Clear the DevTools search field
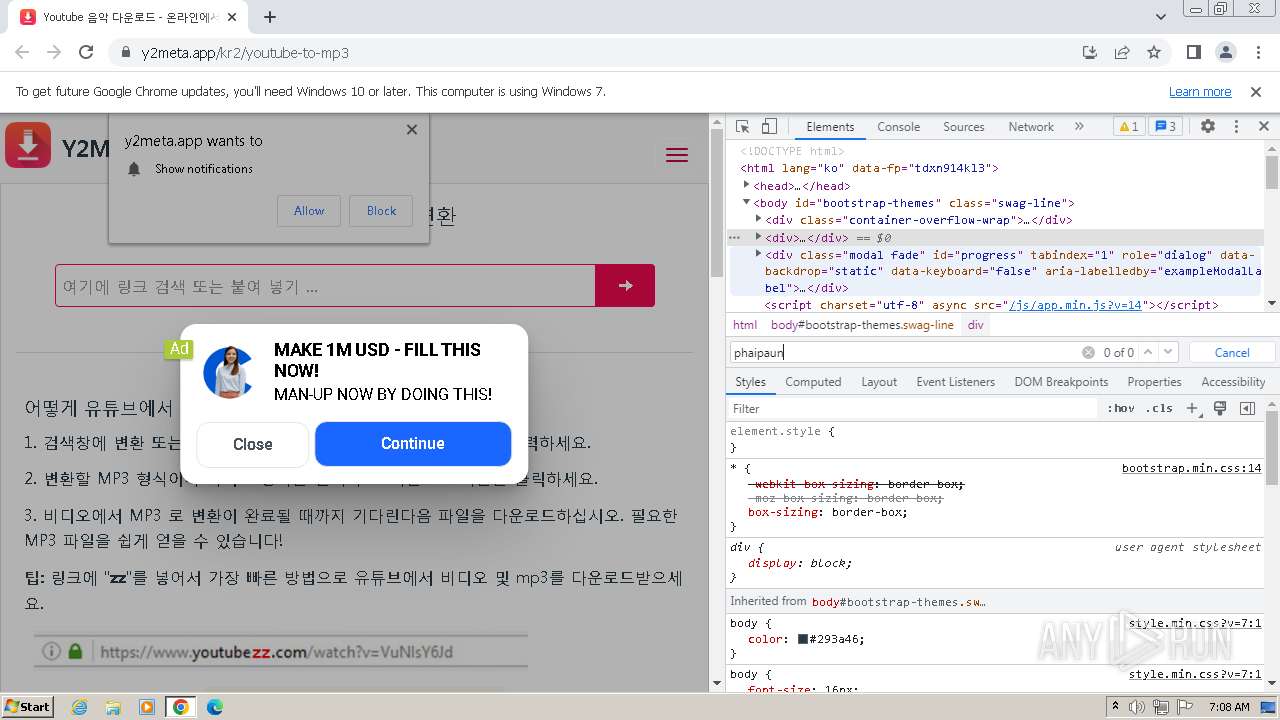Viewport: 1280px width, 720px height. (x=1088, y=352)
